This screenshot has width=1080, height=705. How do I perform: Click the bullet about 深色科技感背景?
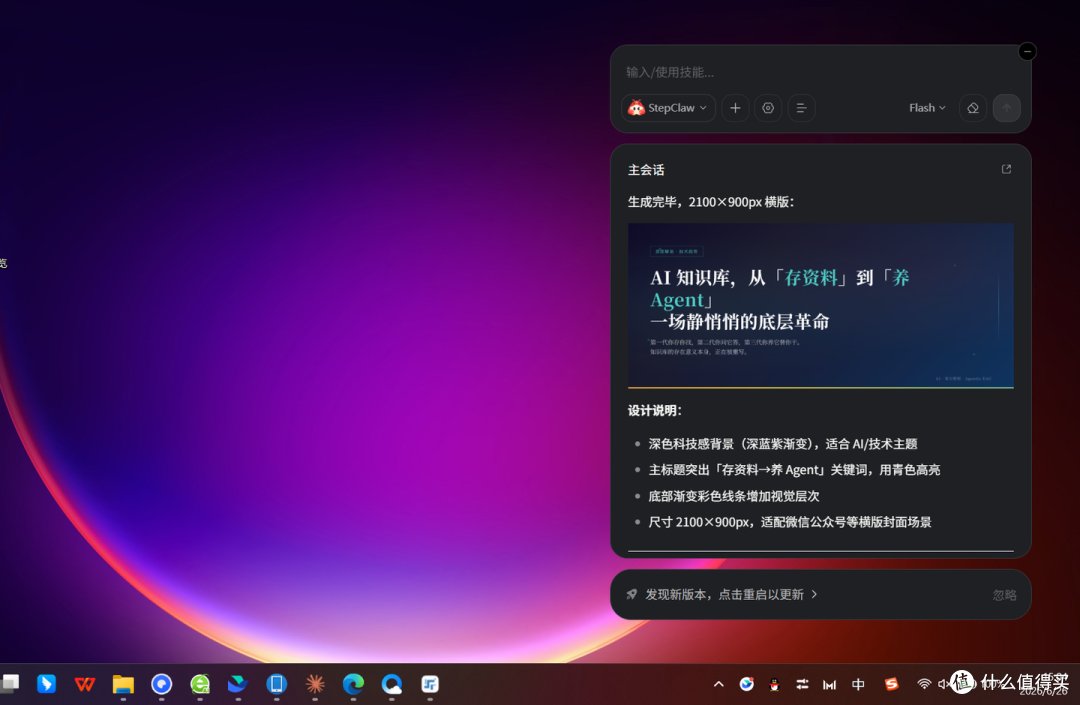[x=782, y=444]
